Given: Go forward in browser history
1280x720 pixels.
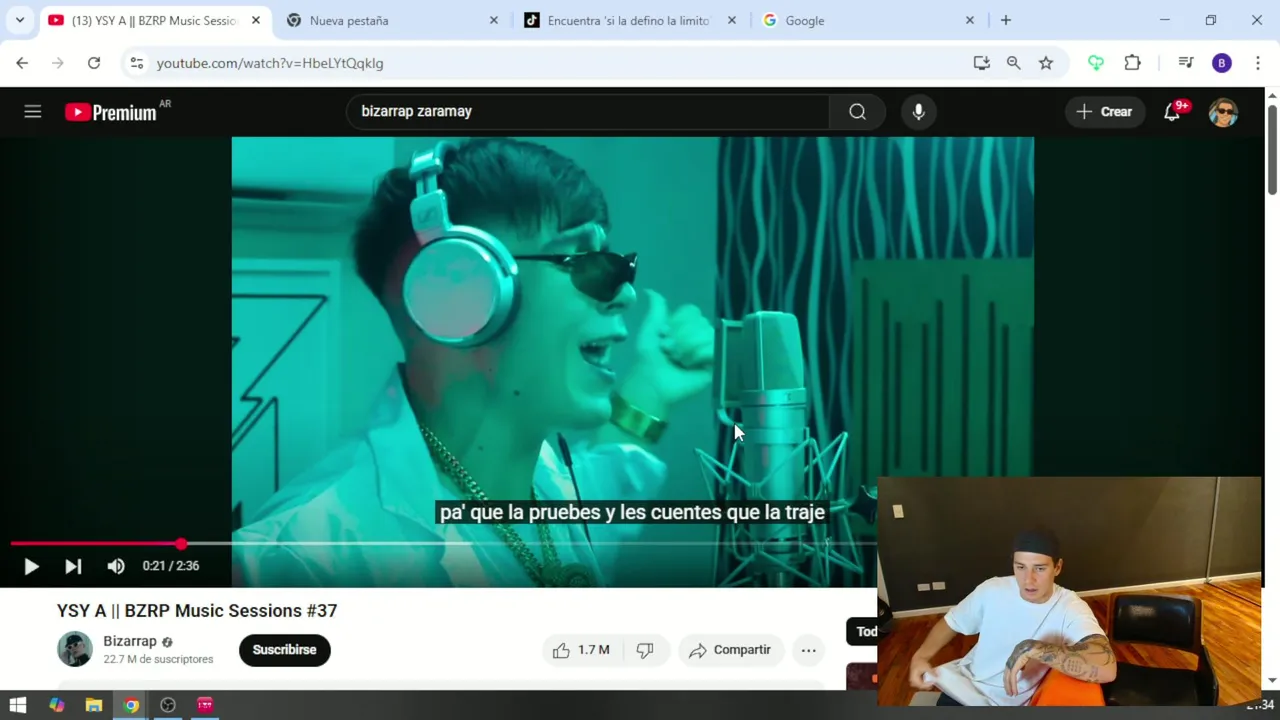Looking at the screenshot, I should click(57, 63).
